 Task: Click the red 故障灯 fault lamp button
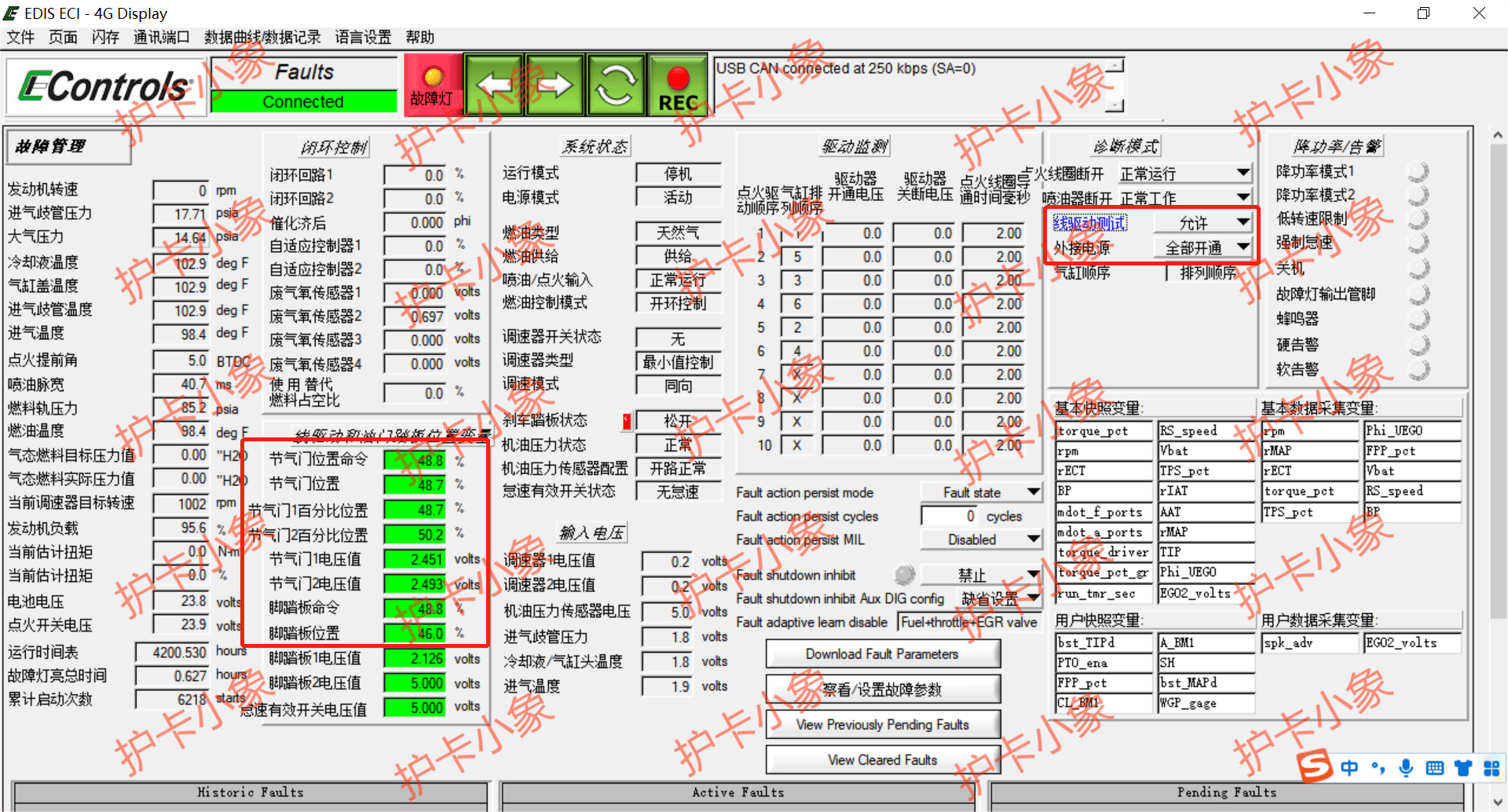(x=432, y=86)
